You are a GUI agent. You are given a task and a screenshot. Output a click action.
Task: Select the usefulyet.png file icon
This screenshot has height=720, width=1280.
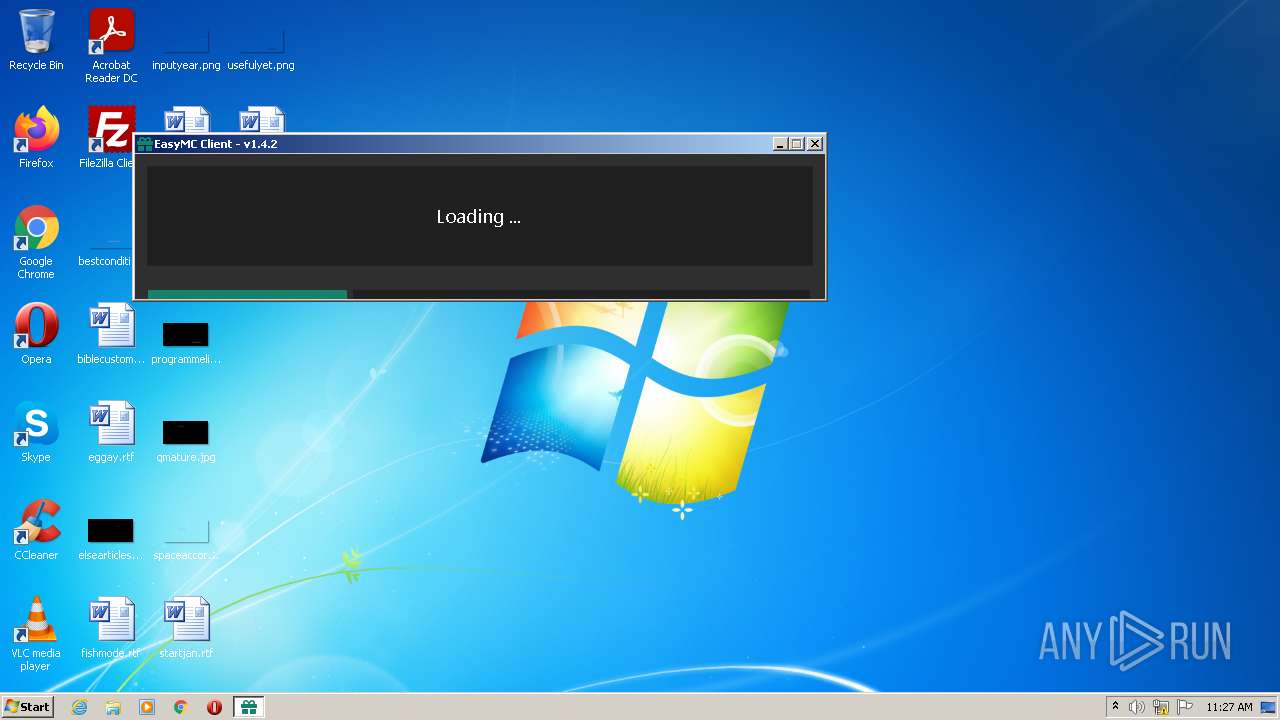261,47
